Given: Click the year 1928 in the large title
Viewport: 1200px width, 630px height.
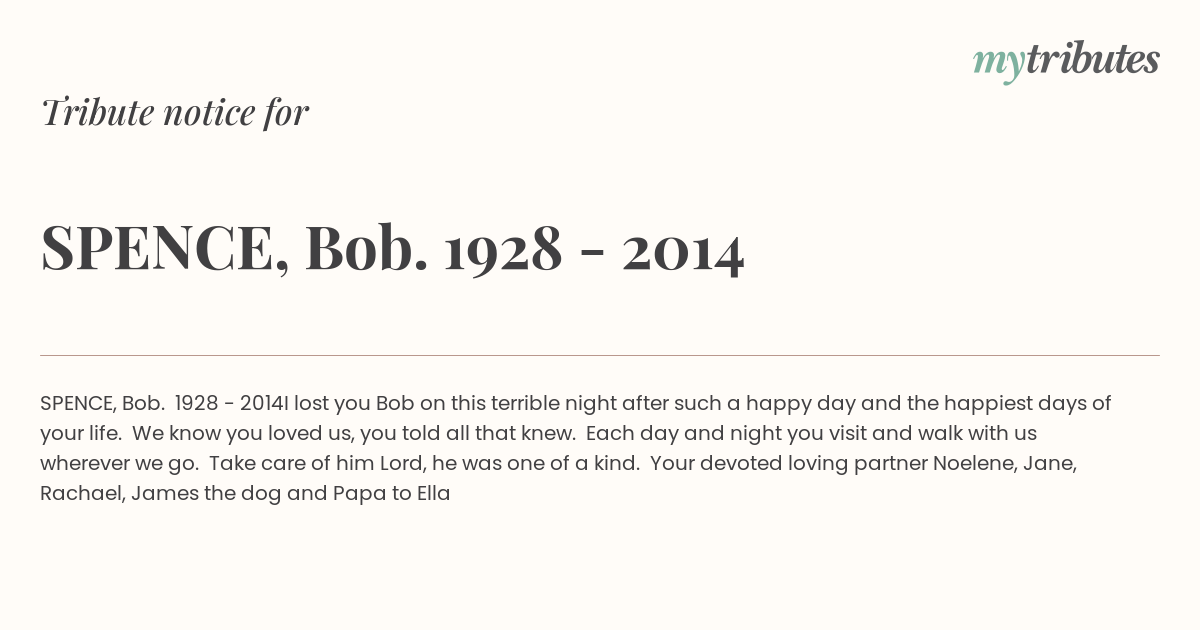Looking at the screenshot, I should 503,250.
